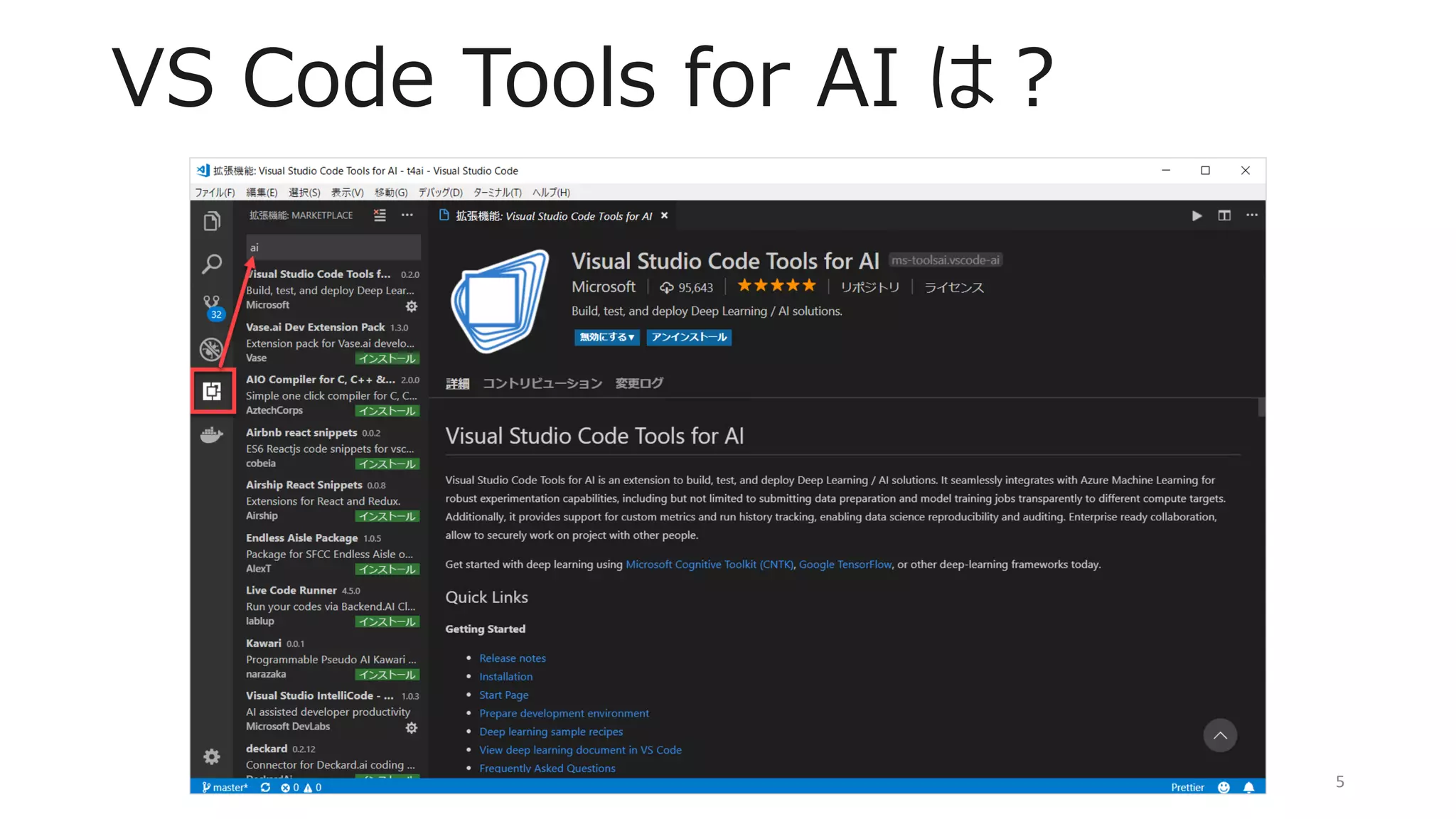This screenshot has width=1456, height=819.
Task: Open editor more actions ellipsis
Action: pyautogui.click(x=1252, y=215)
